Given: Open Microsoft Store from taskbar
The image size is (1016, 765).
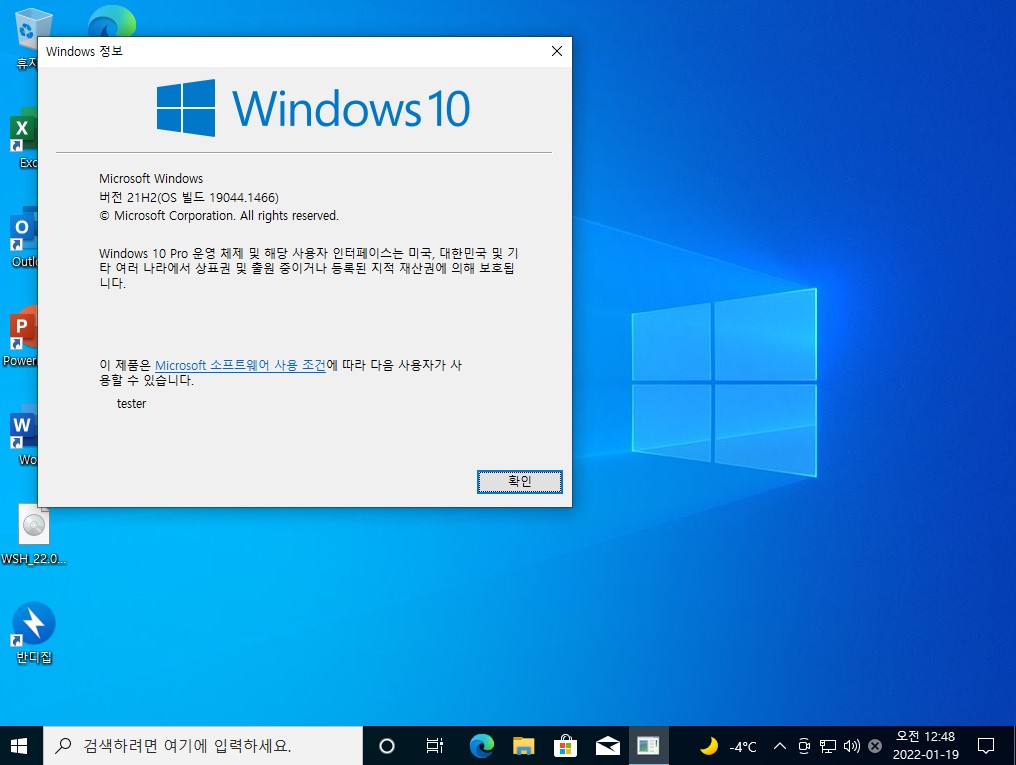Looking at the screenshot, I should pyautogui.click(x=566, y=746).
